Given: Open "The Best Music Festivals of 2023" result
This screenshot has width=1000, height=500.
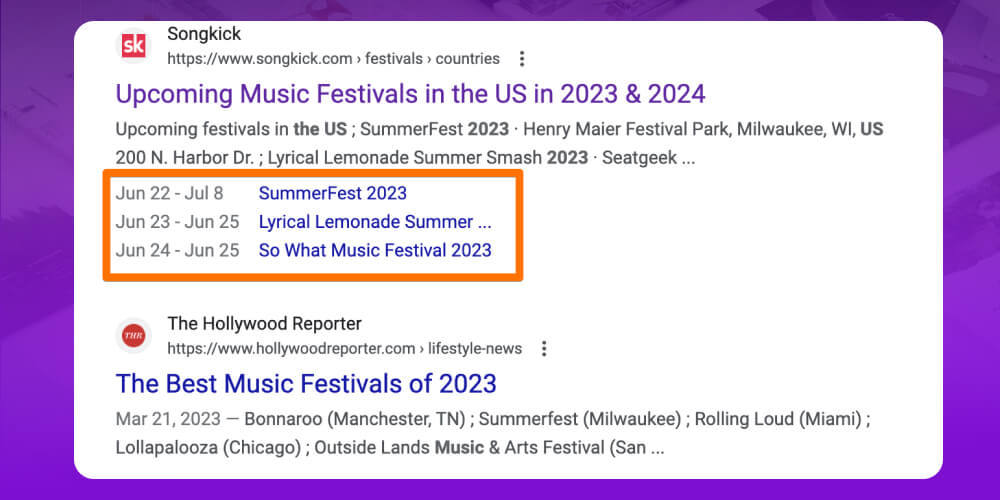Looking at the screenshot, I should point(306,384).
